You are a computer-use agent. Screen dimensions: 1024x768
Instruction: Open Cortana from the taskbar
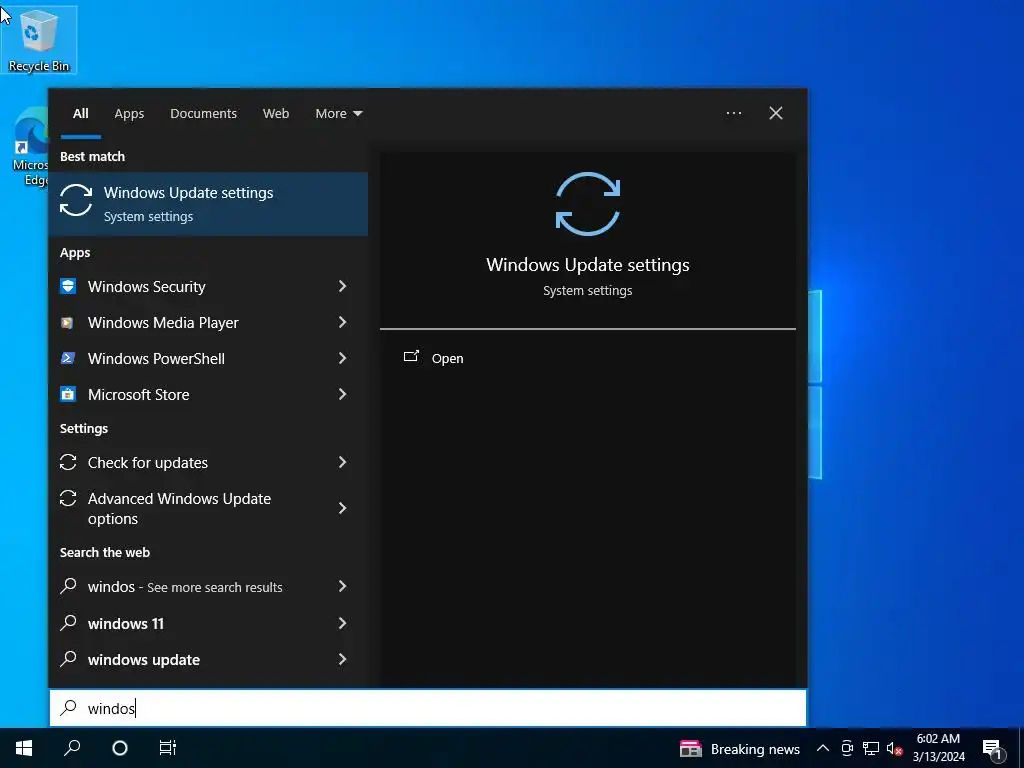tap(120, 748)
